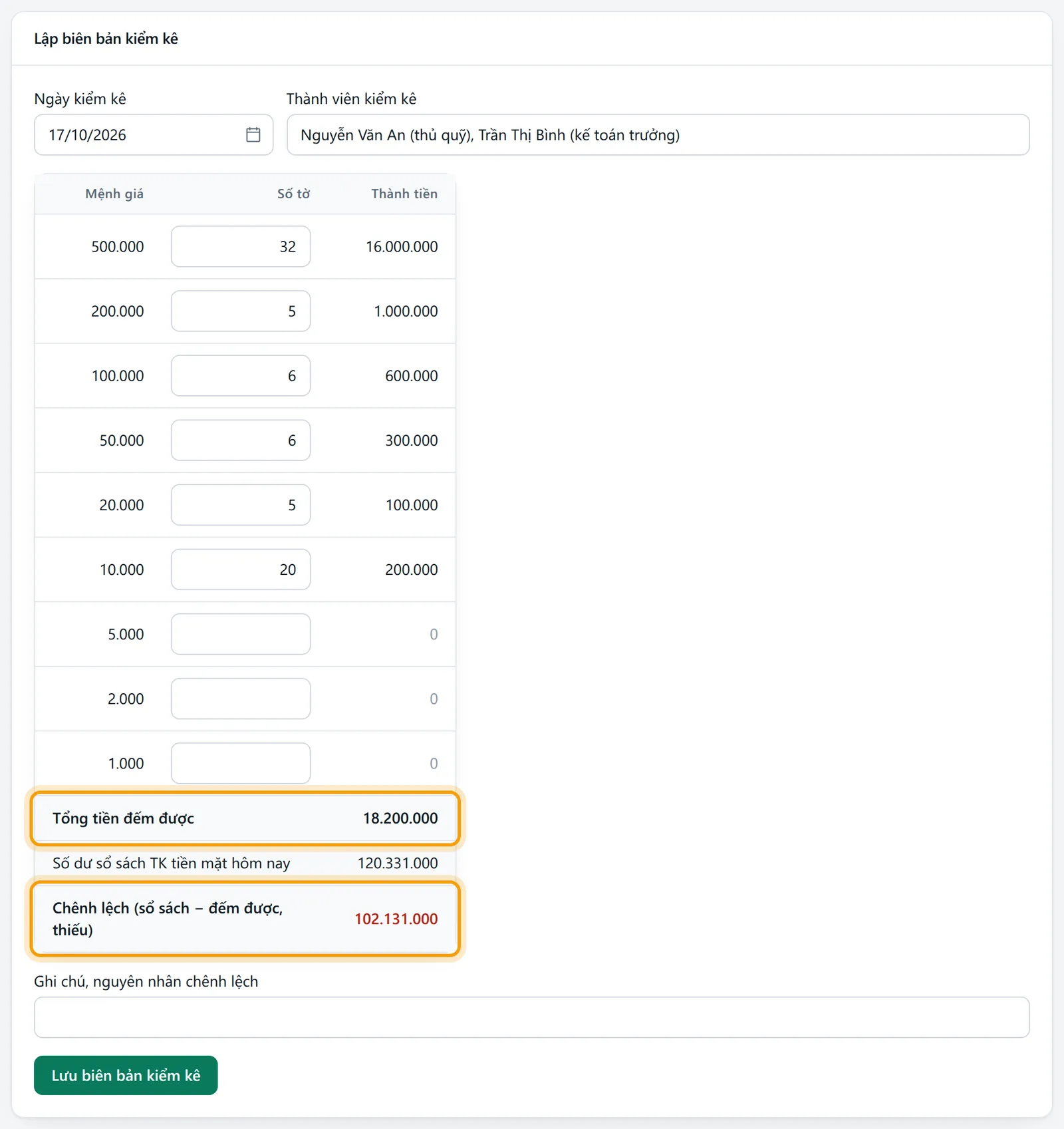1064x1129 pixels.
Task: Click the 300.000 amount cell
Action: click(411, 440)
